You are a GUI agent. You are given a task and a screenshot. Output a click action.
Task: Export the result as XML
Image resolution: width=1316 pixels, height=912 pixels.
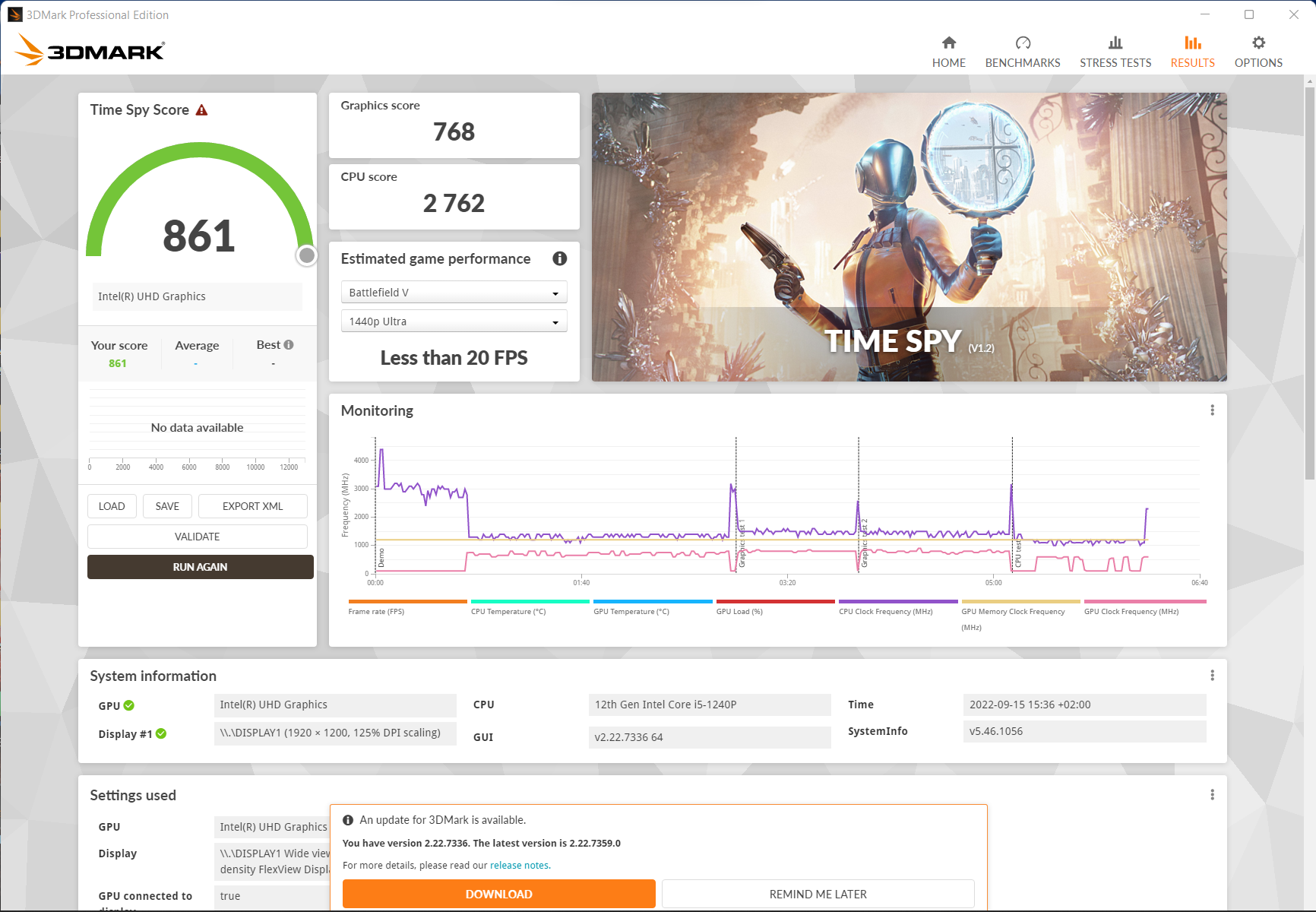(x=252, y=506)
